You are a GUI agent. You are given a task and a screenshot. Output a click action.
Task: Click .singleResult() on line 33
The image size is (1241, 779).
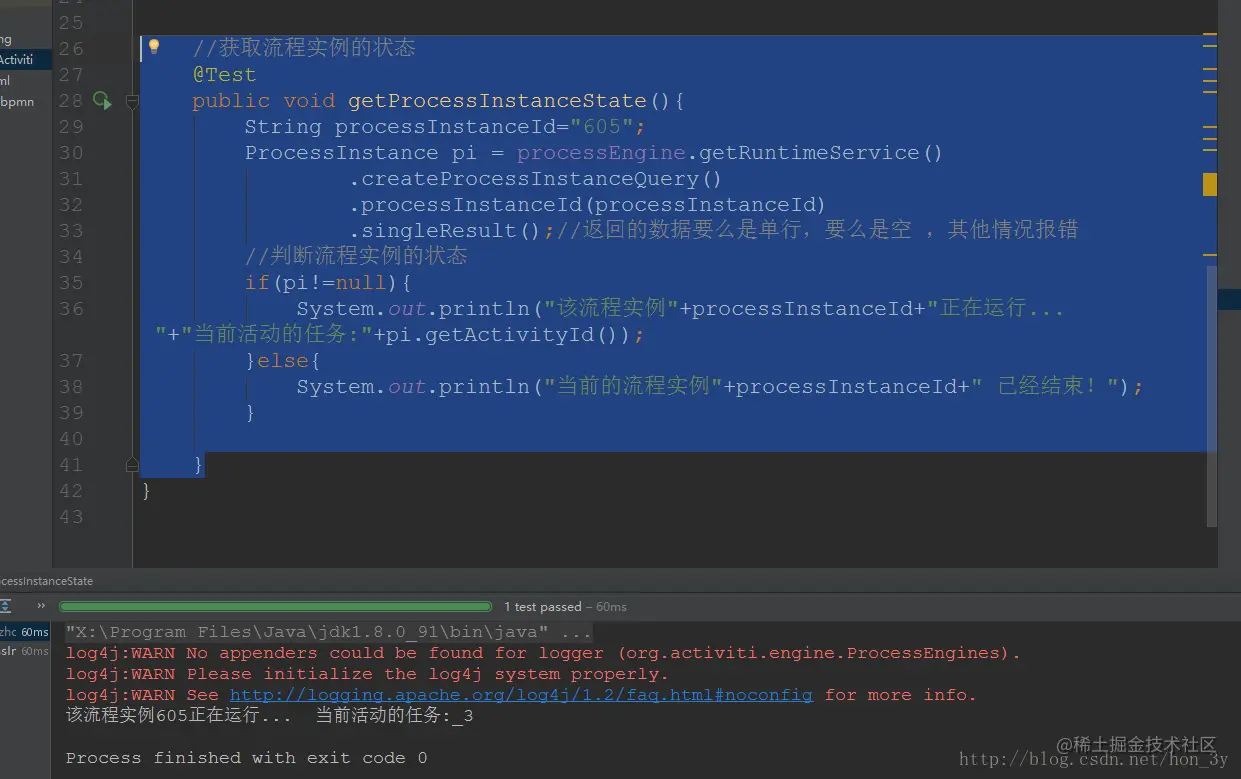445,231
